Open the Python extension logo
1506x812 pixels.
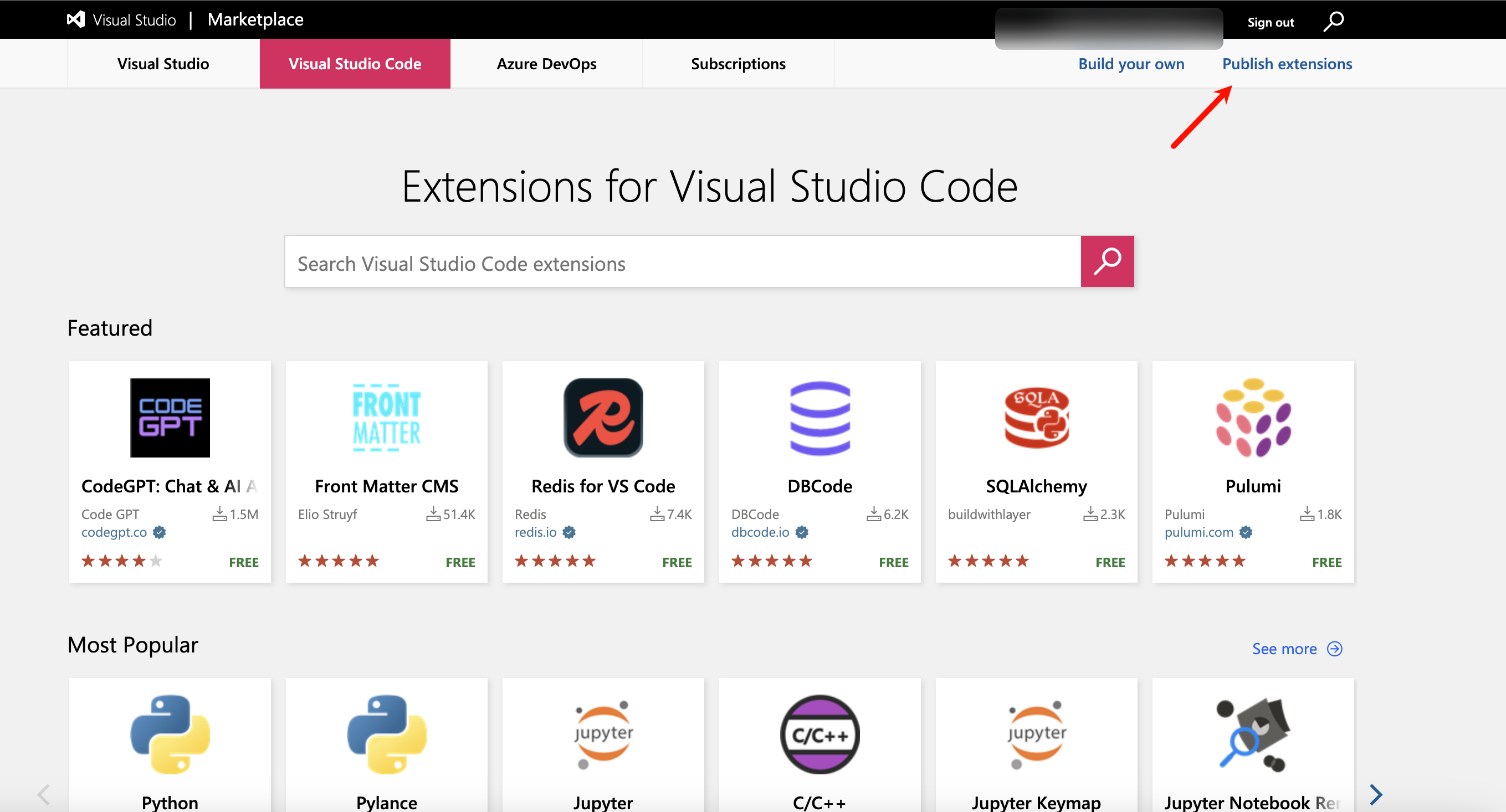170,734
